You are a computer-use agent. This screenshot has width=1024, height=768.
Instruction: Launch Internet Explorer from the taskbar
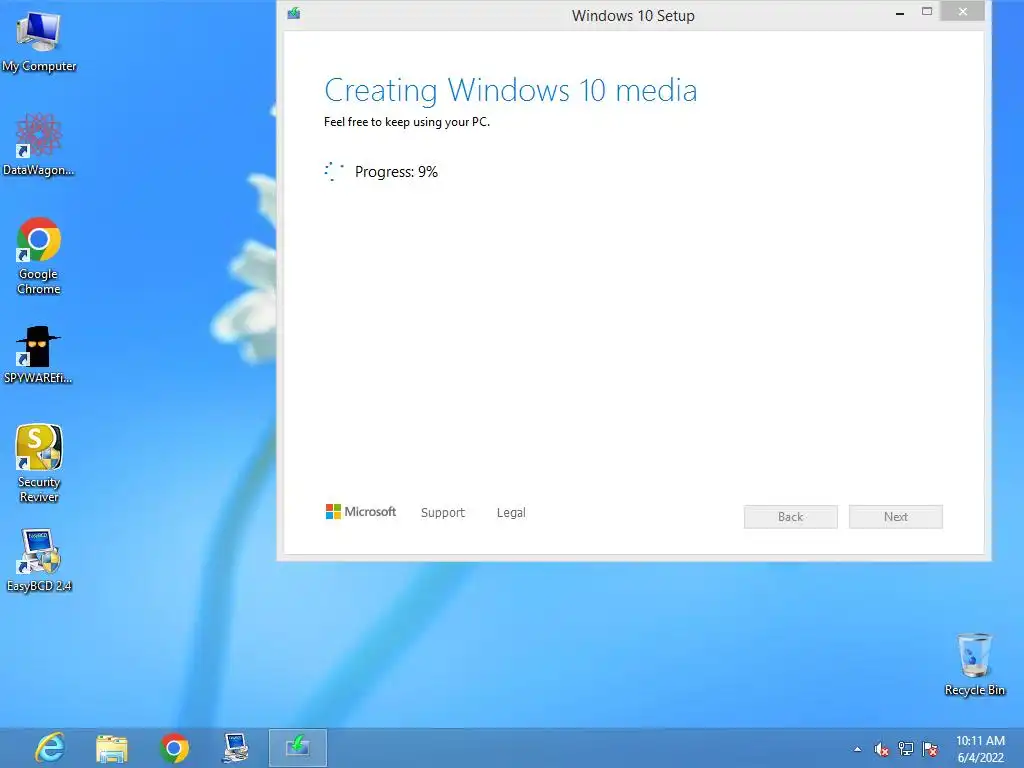pos(50,748)
